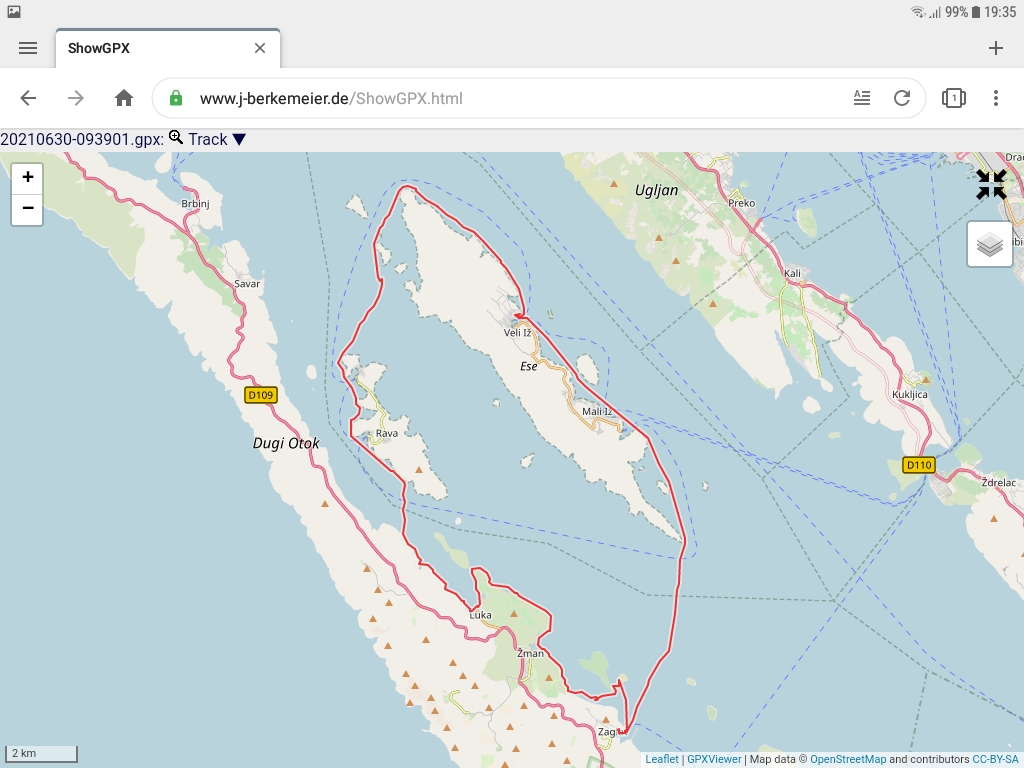1024x768 pixels.
Task: Navigate back with the left arrow
Action: coord(28,98)
